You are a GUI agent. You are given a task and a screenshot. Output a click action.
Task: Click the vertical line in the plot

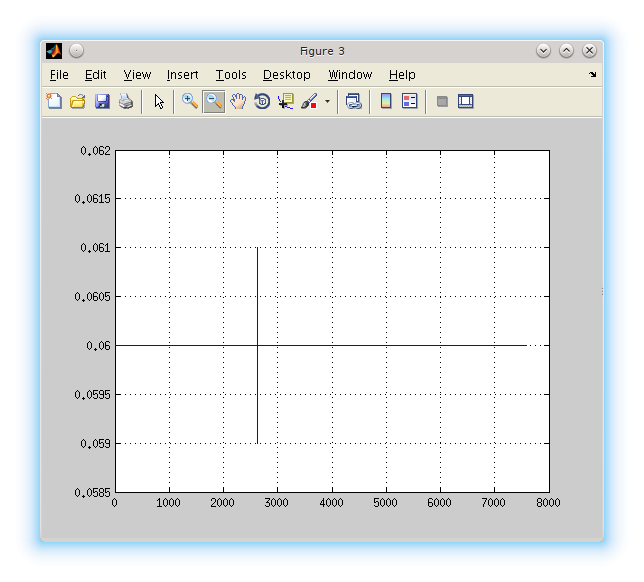[x=258, y=300]
